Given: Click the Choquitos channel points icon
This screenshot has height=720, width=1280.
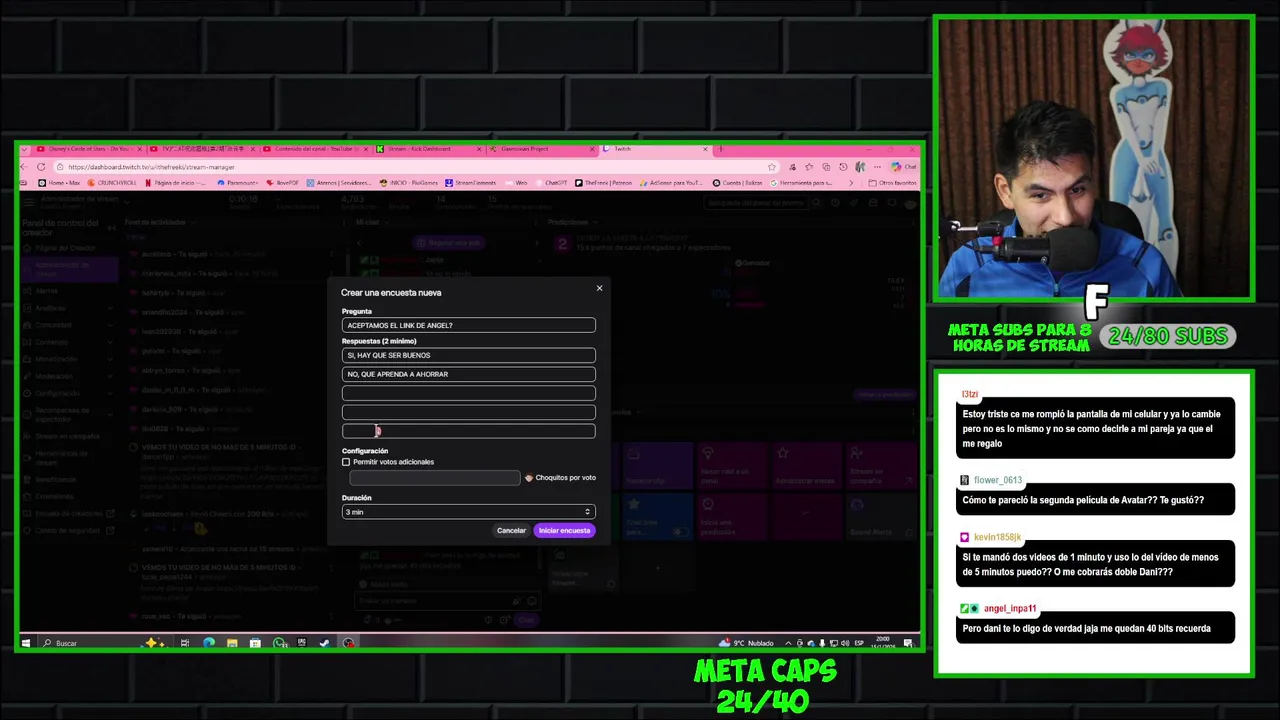Looking at the screenshot, I should pos(529,478).
